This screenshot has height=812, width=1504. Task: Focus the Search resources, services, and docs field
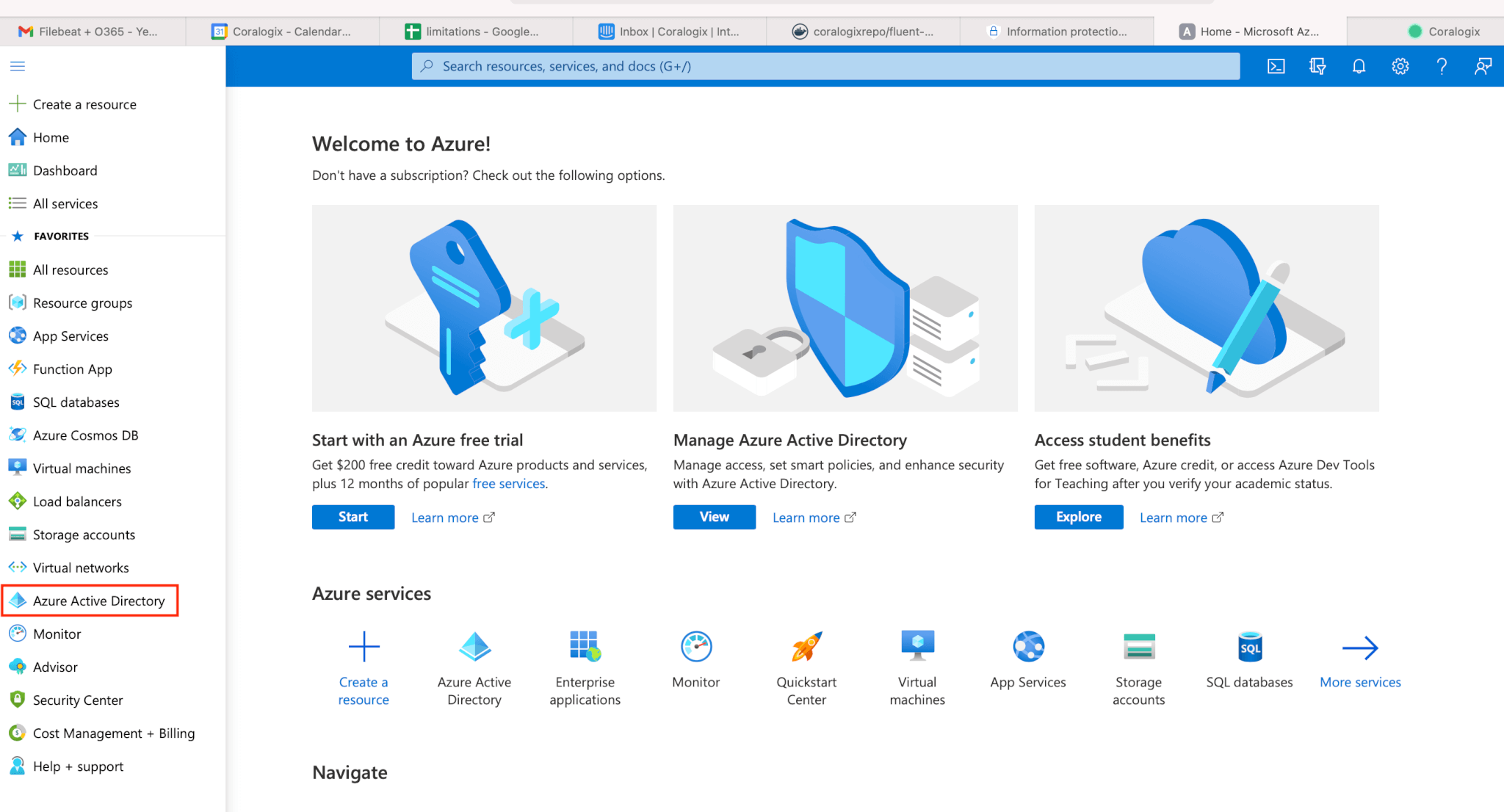pyautogui.click(x=825, y=66)
